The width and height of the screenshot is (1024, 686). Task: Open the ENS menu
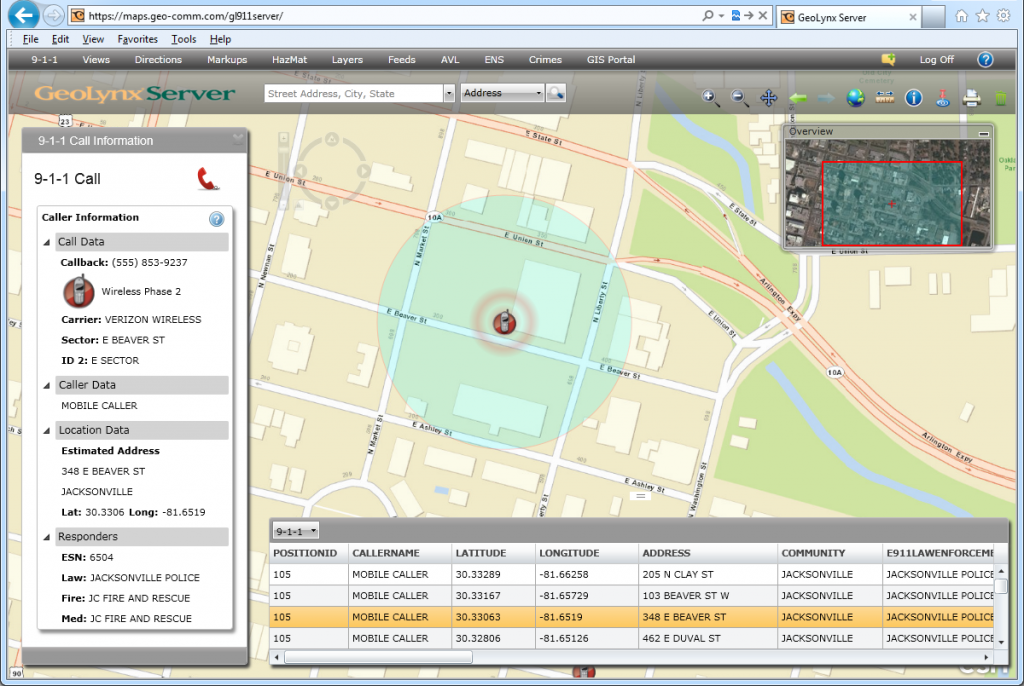click(x=494, y=59)
